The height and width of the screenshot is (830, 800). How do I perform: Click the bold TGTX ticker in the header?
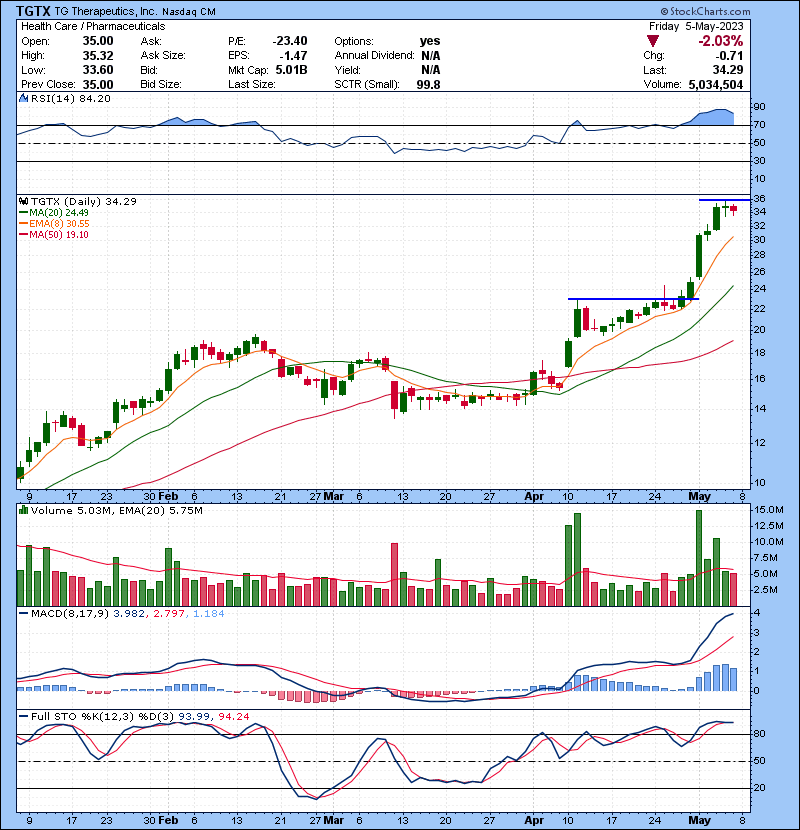[x=33, y=11]
